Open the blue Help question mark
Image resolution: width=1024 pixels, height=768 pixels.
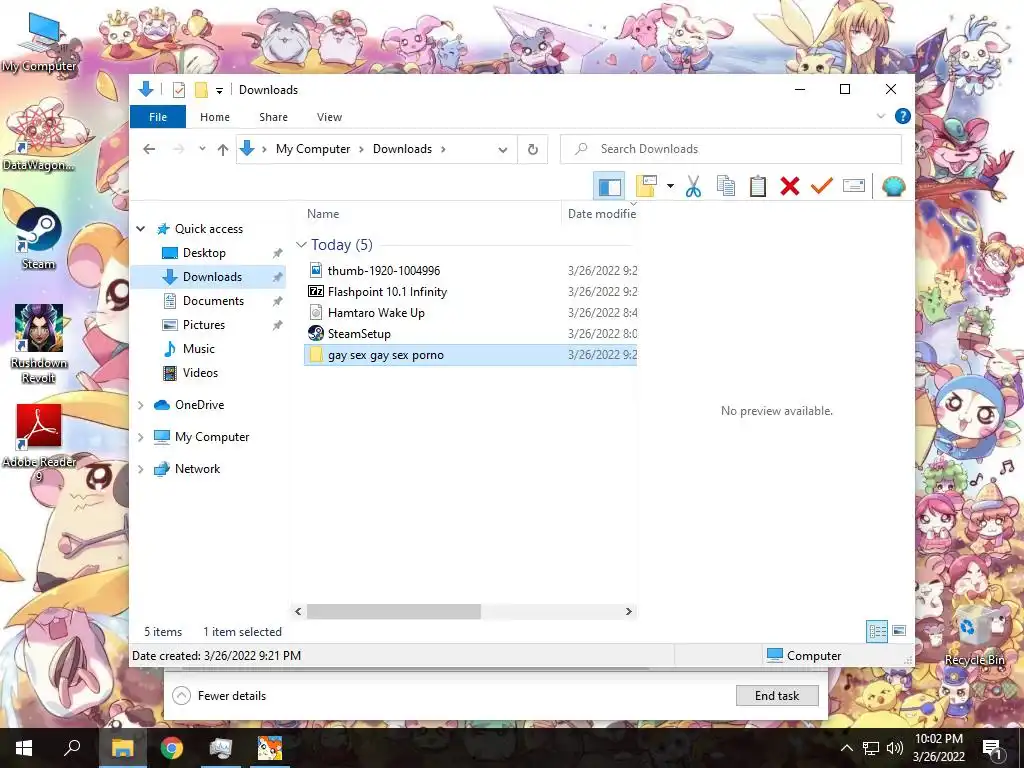(903, 116)
